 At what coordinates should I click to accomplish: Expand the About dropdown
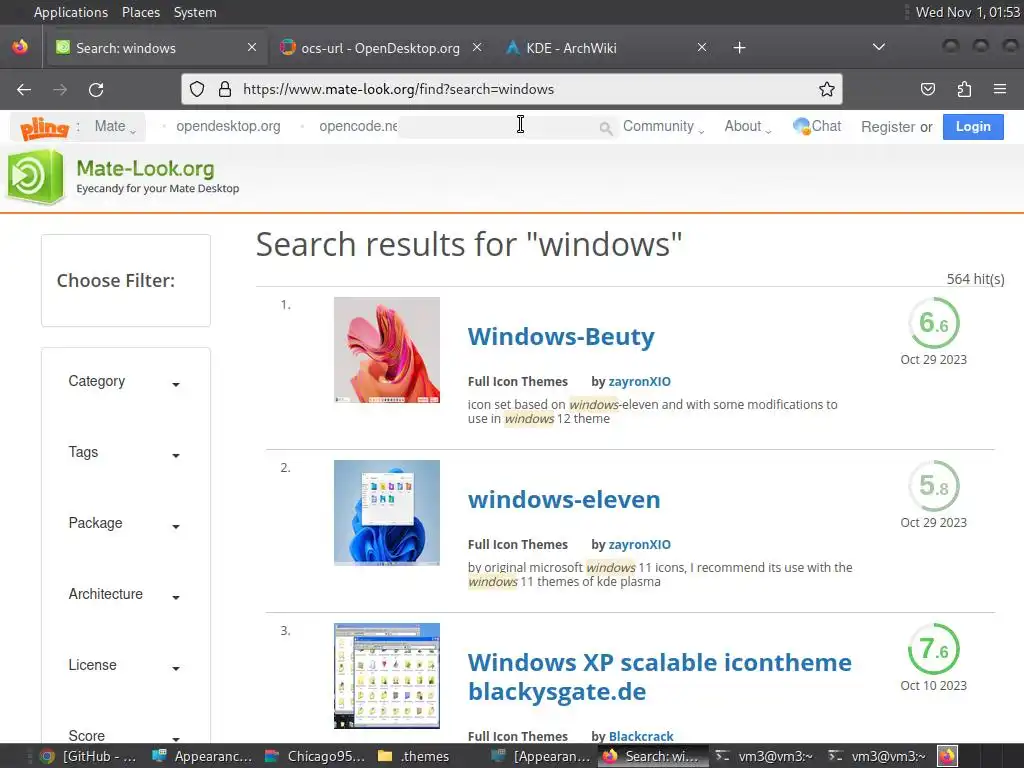coord(748,127)
